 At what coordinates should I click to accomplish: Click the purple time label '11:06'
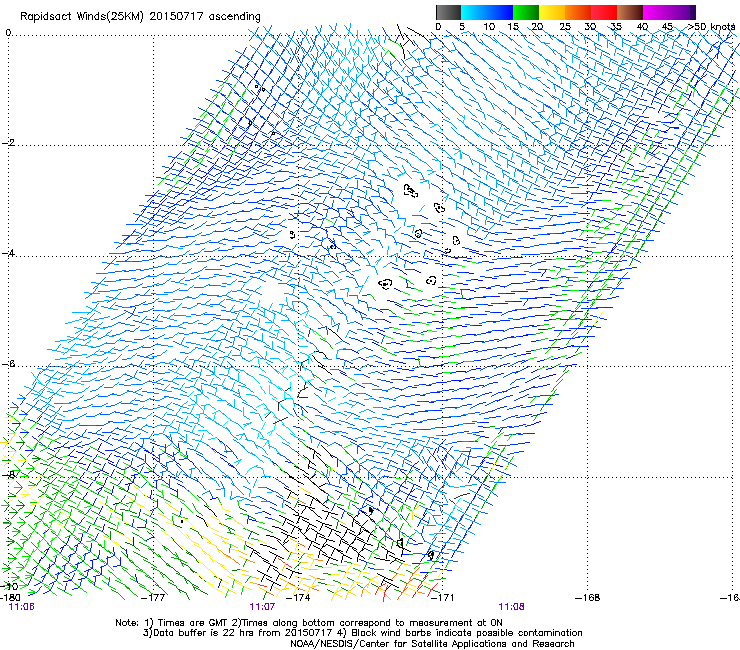(x=21, y=607)
